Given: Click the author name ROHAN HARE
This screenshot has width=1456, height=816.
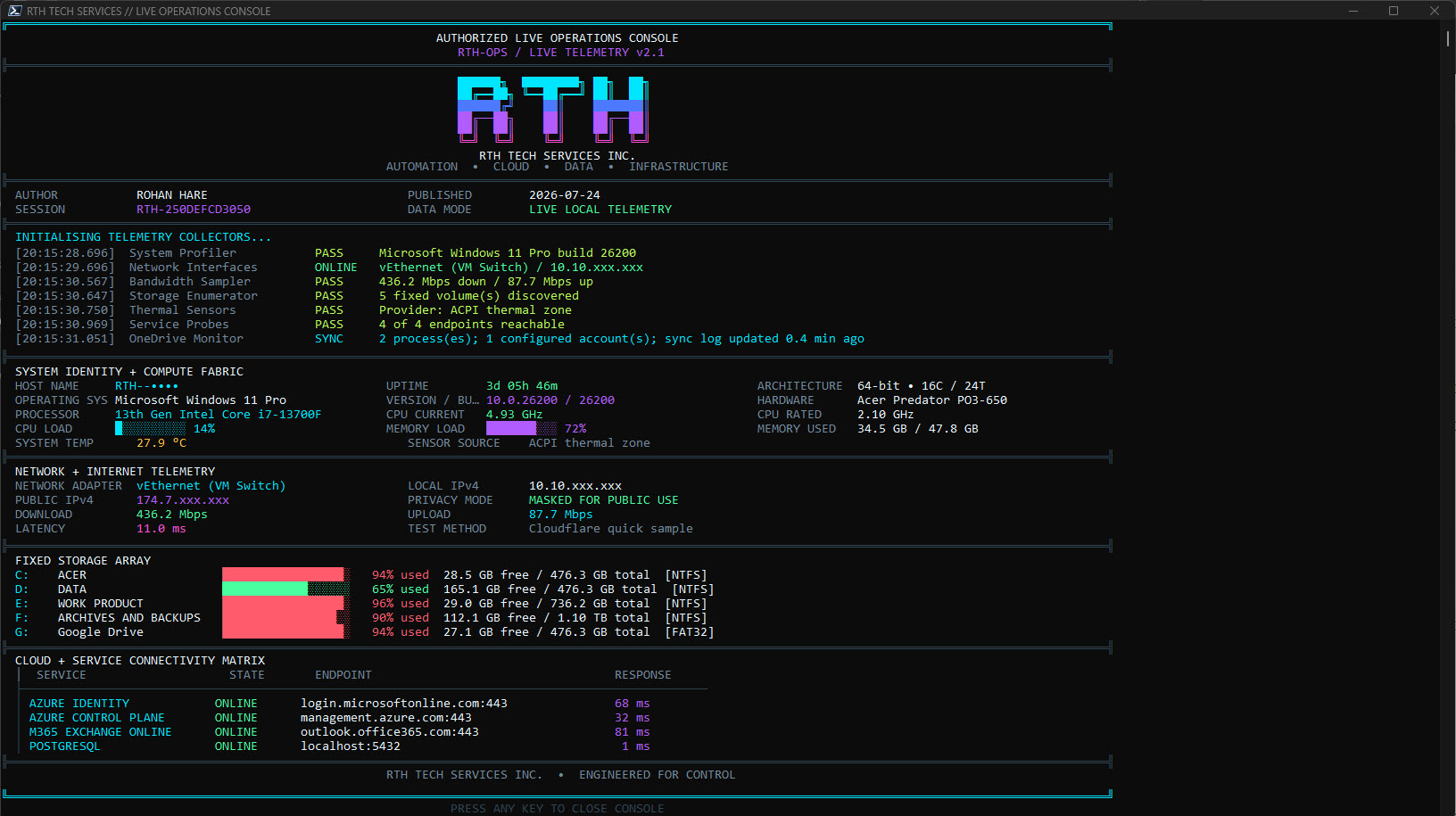Looking at the screenshot, I should click(172, 195).
